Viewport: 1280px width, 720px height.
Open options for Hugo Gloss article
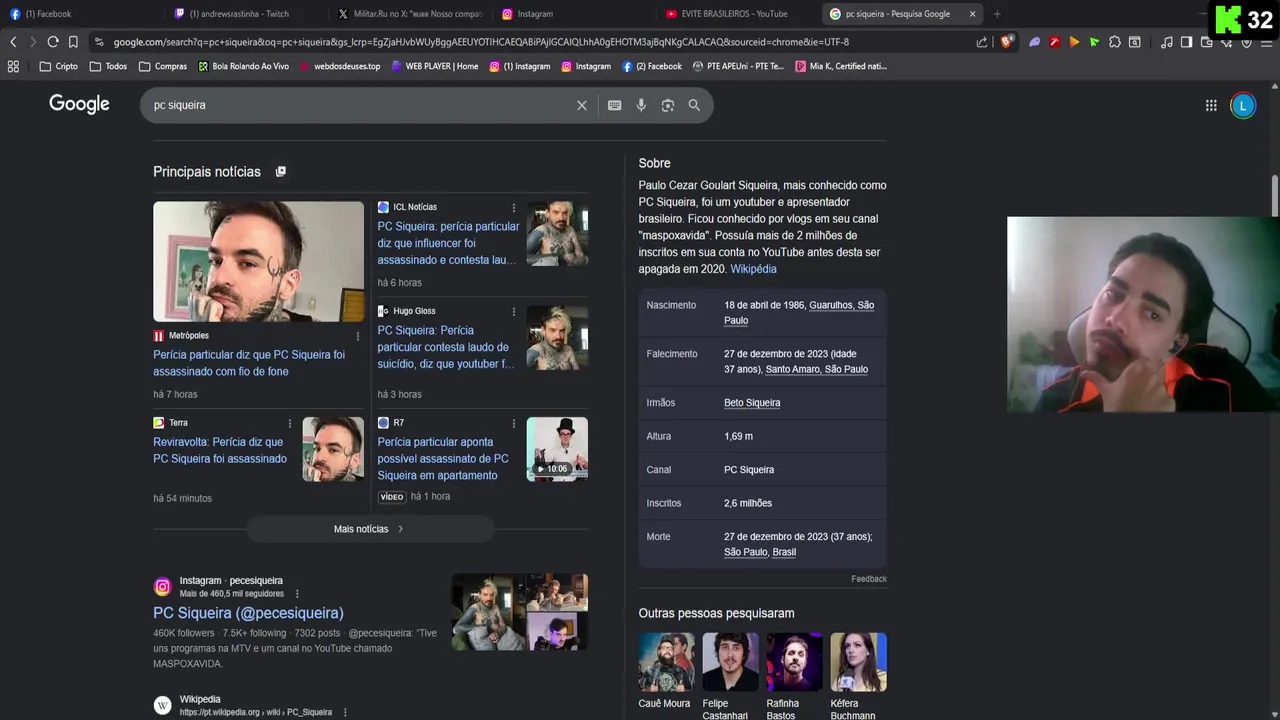(x=514, y=312)
